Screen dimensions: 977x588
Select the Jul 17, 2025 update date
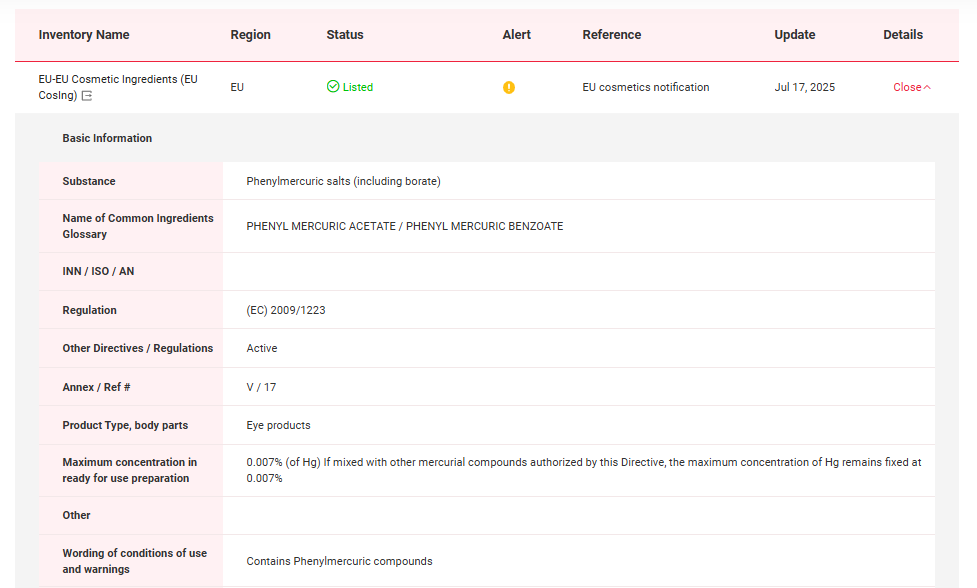804,88
